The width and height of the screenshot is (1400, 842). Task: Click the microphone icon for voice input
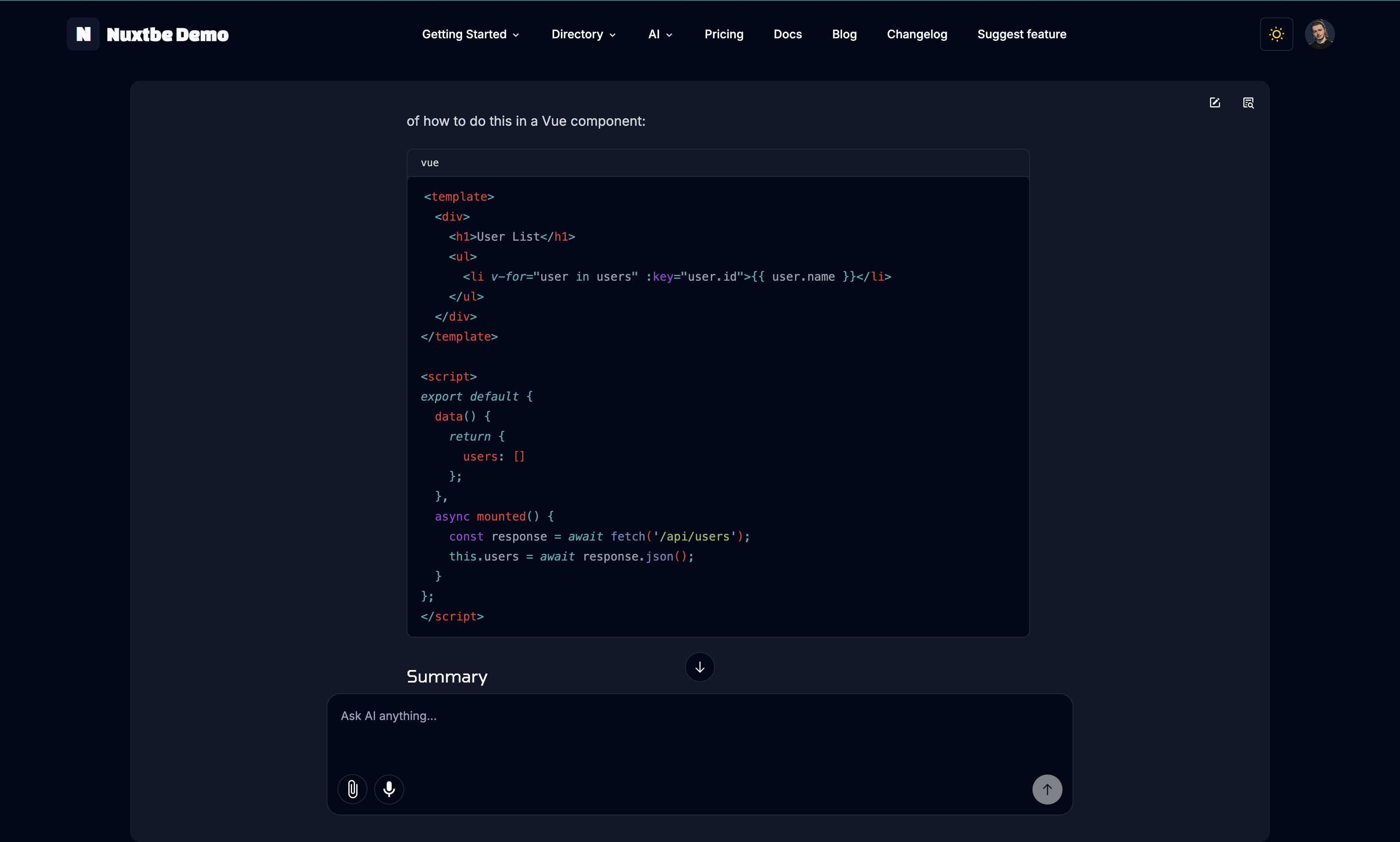pyautogui.click(x=389, y=789)
